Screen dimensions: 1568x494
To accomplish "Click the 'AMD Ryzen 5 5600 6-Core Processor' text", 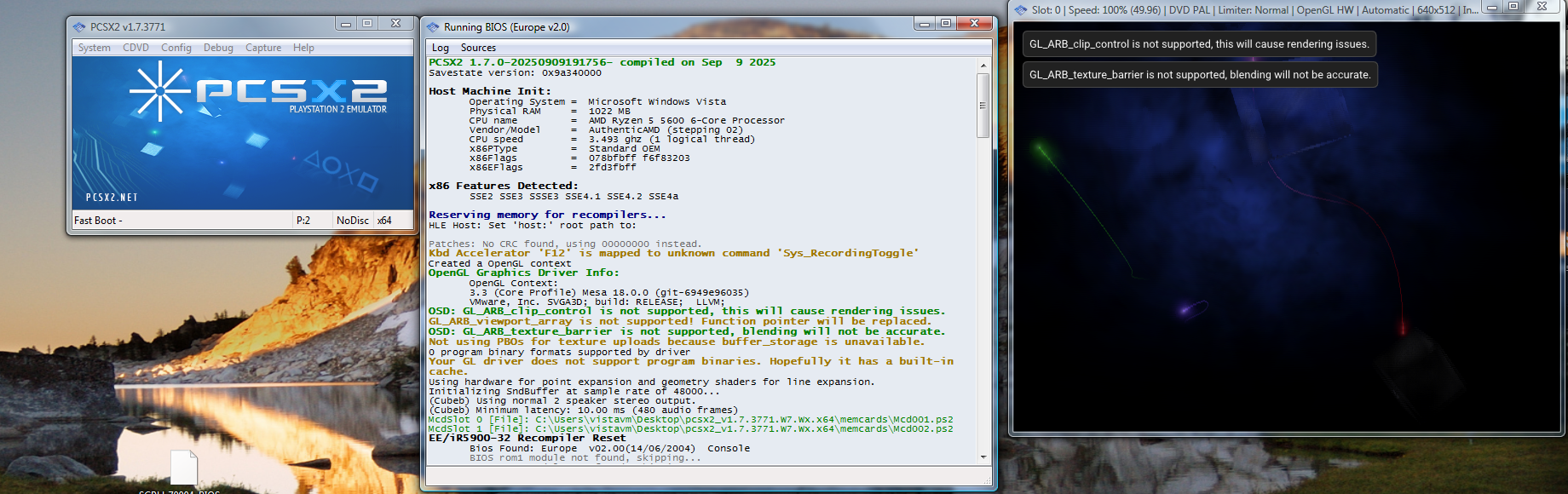I will pyautogui.click(x=687, y=120).
